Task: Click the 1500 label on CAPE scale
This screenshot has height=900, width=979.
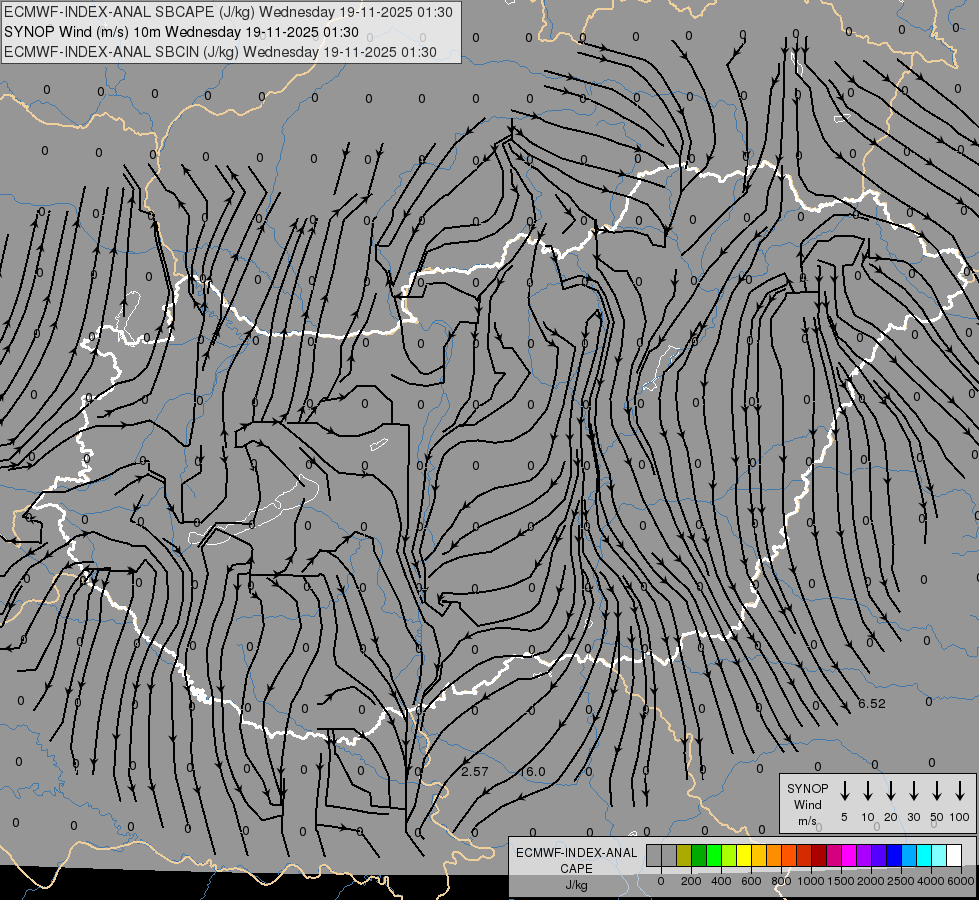Action: [840, 881]
